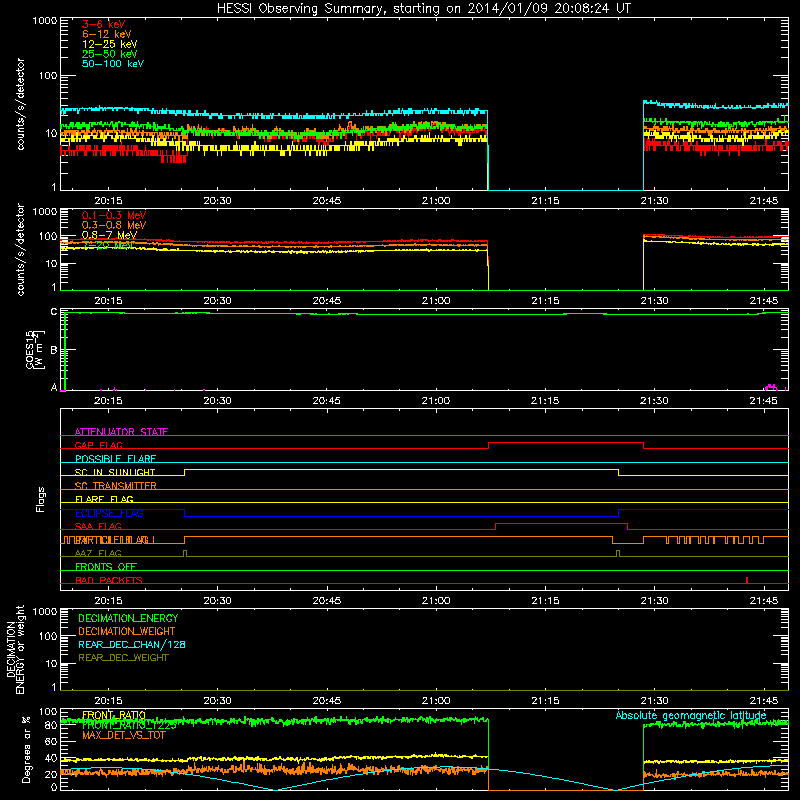Click the DECIMATION_WEIGHT legend label
The height and width of the screenshot is (800, 800).
[127, 632]
